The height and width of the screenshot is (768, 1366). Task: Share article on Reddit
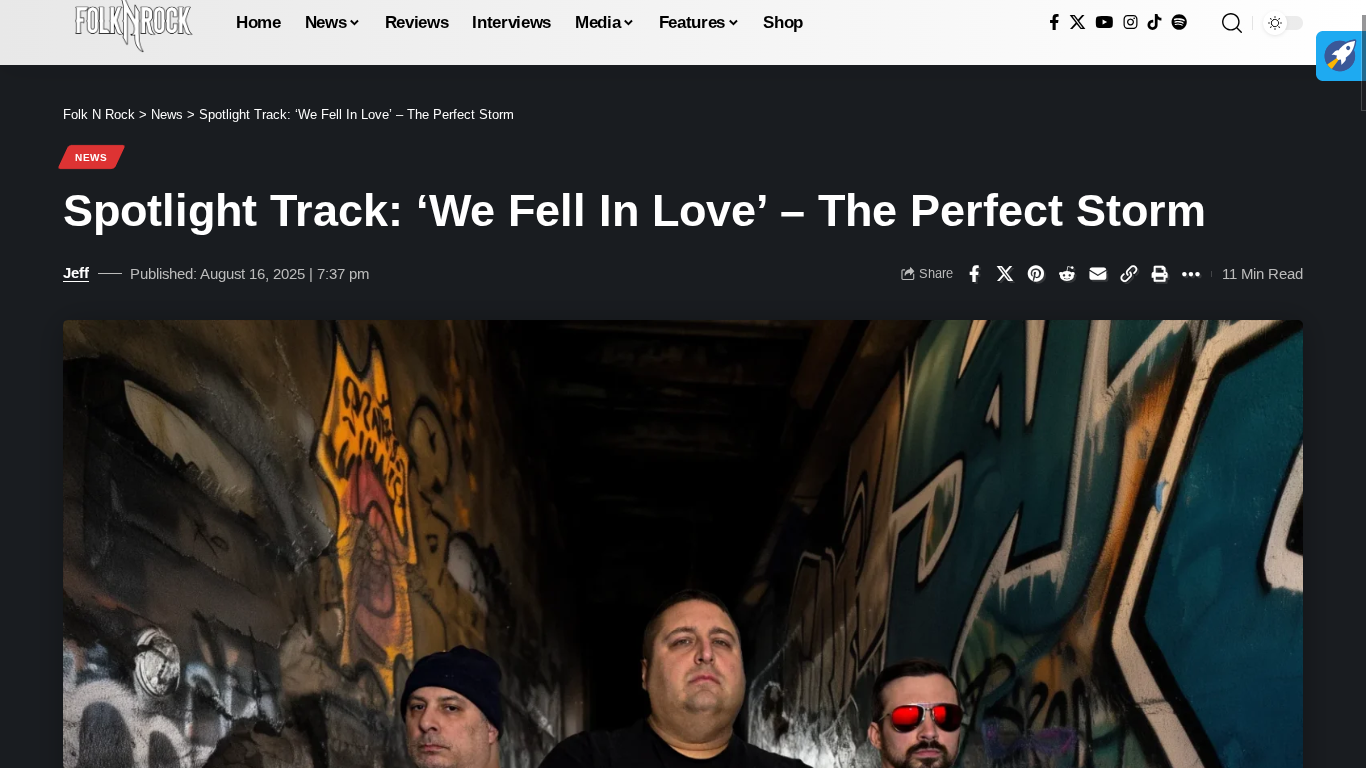[1067, 274]
